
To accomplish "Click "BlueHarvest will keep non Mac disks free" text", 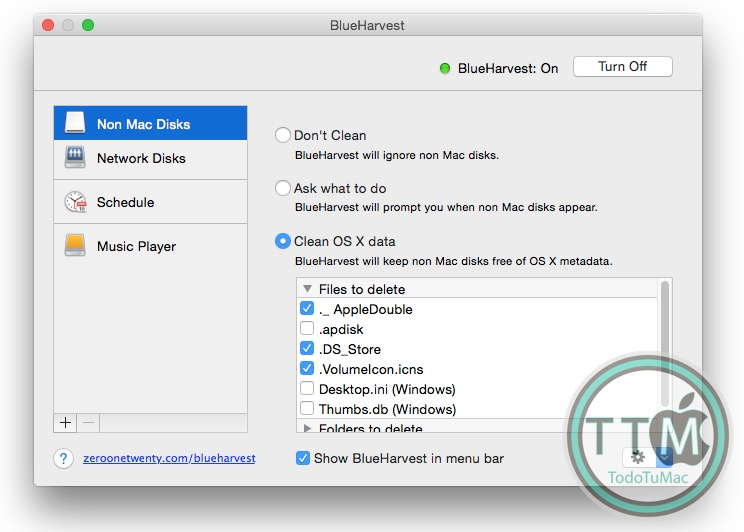I will [454, 261].
